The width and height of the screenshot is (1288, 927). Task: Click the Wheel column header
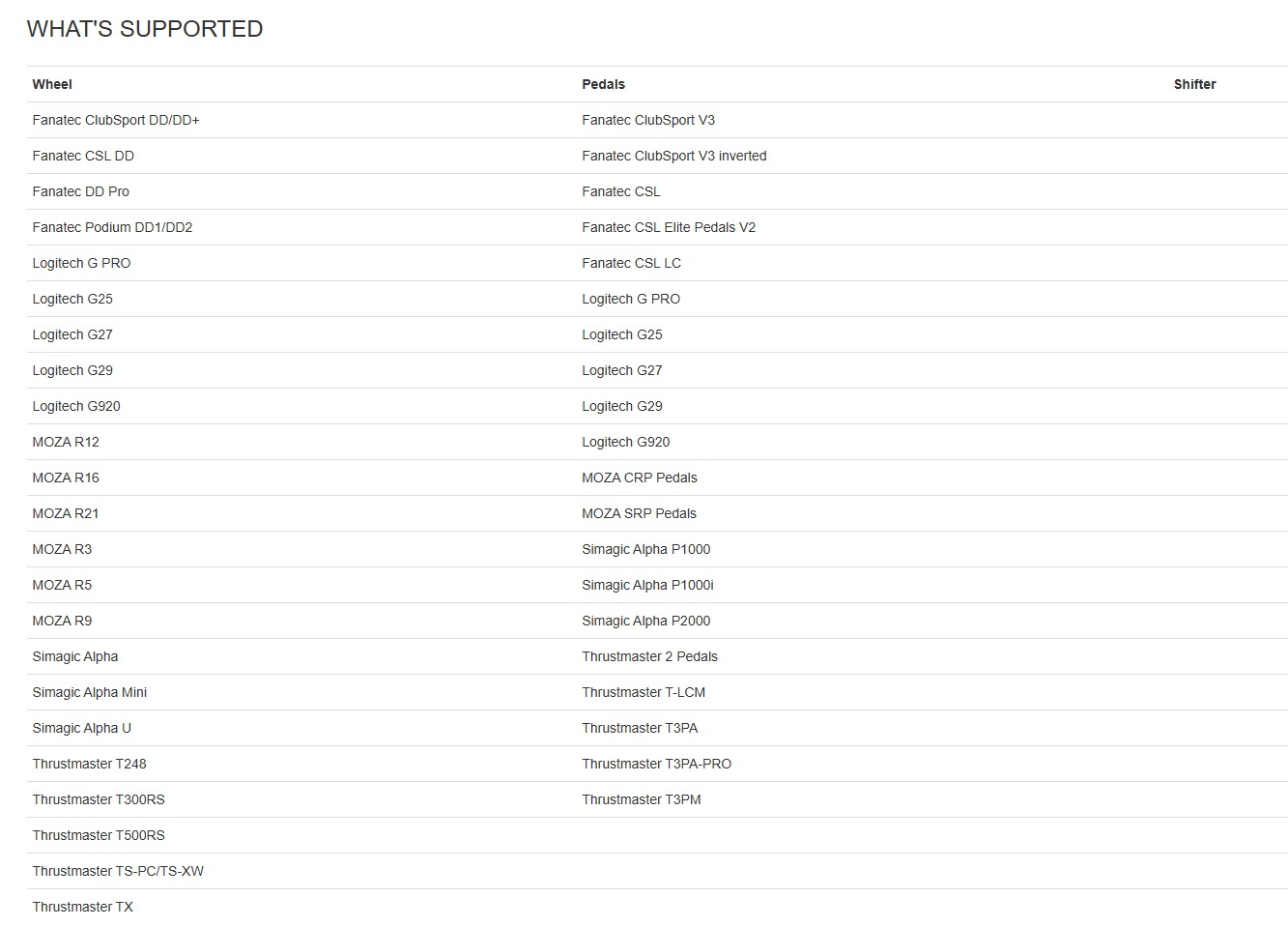tap(52, 84)
